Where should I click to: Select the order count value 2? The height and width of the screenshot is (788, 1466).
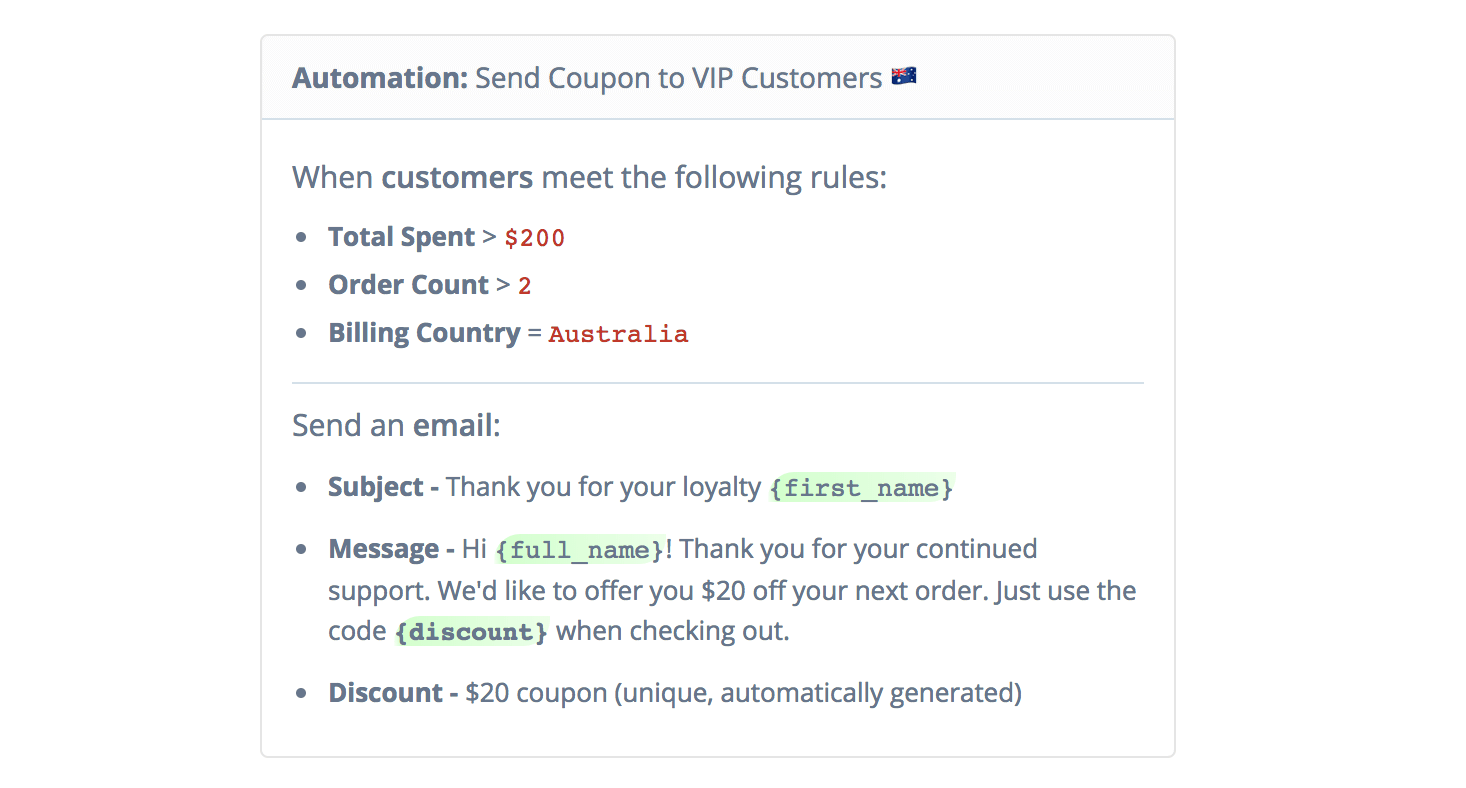(525, 286)
